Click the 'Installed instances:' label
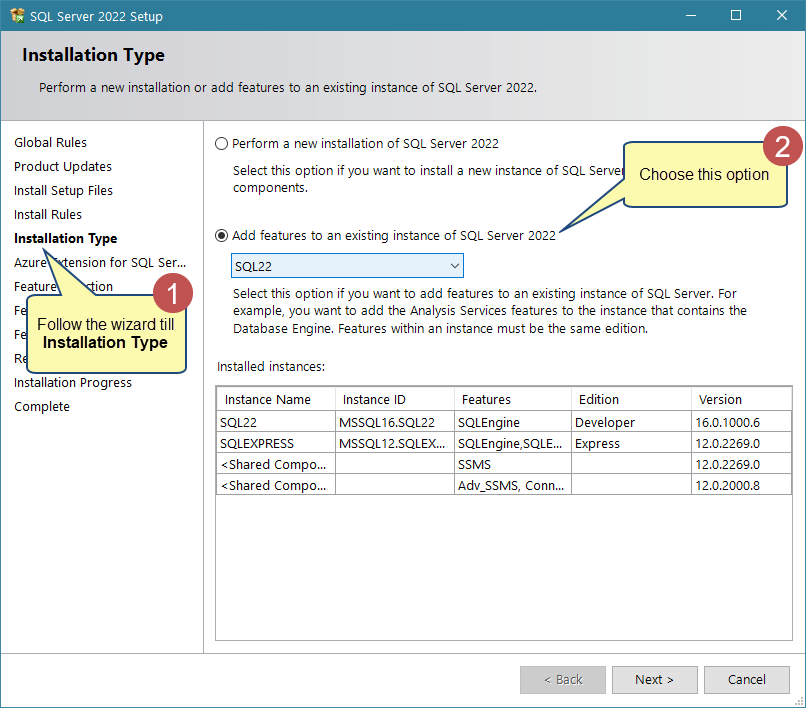The height and width of the screenshot is (708, 806). 271,367
